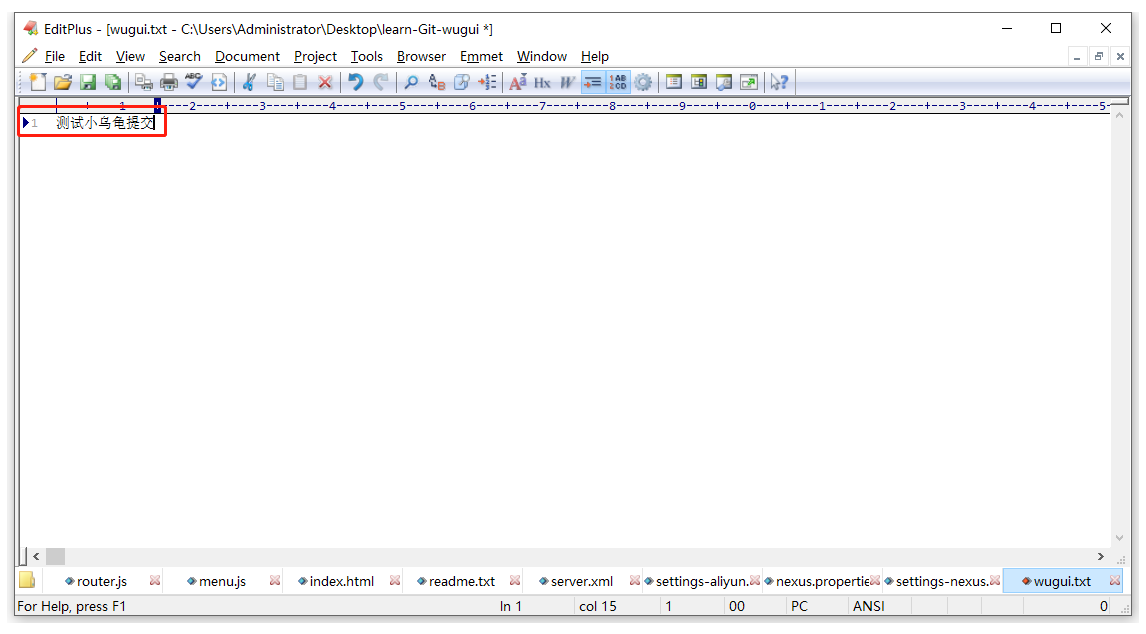
Task: Click the Go to Line icon
Action: (487, 82)
